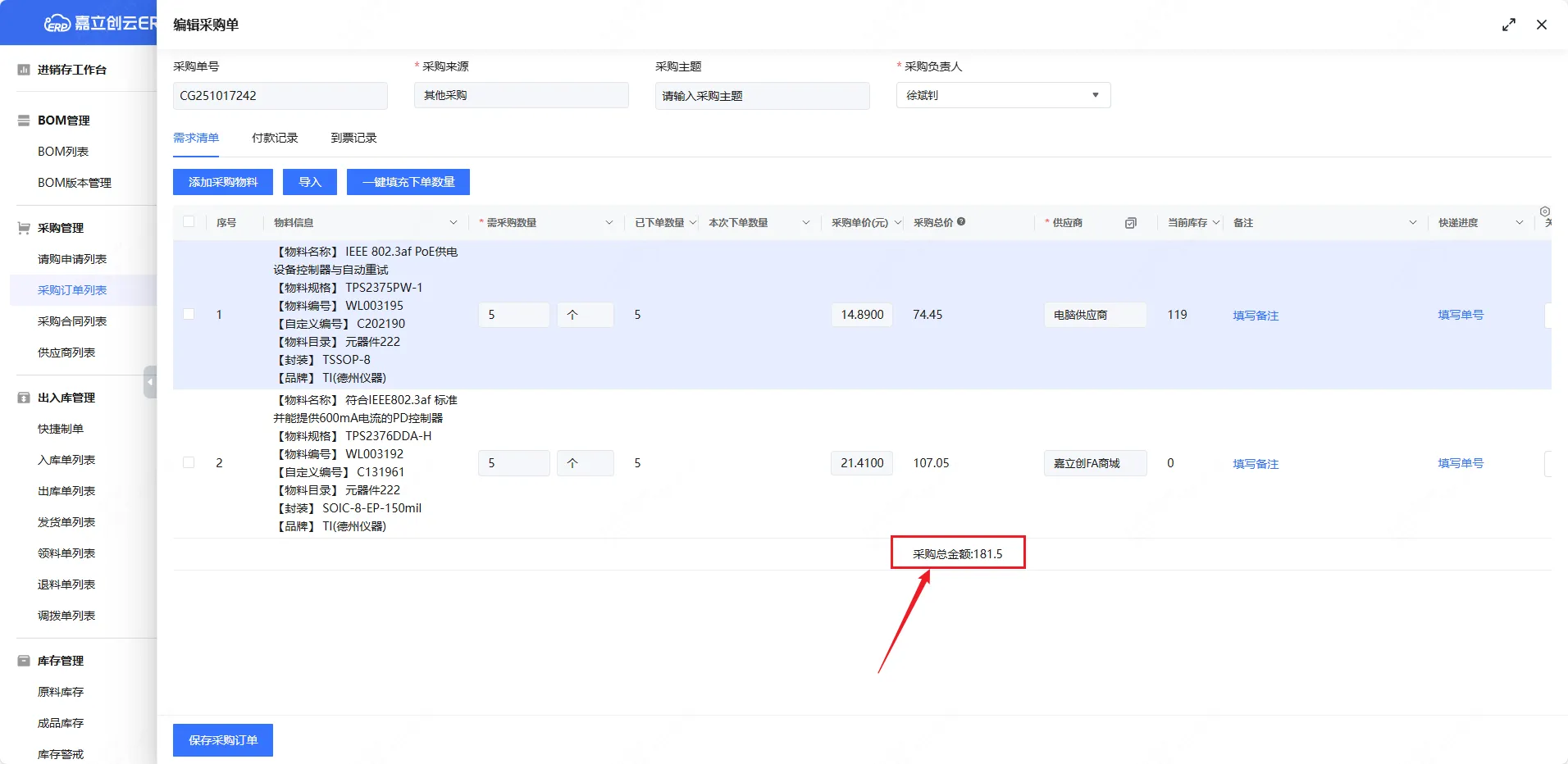Click the table column settings gear icon
1568x764 pixels.
tap(1544, 211)
